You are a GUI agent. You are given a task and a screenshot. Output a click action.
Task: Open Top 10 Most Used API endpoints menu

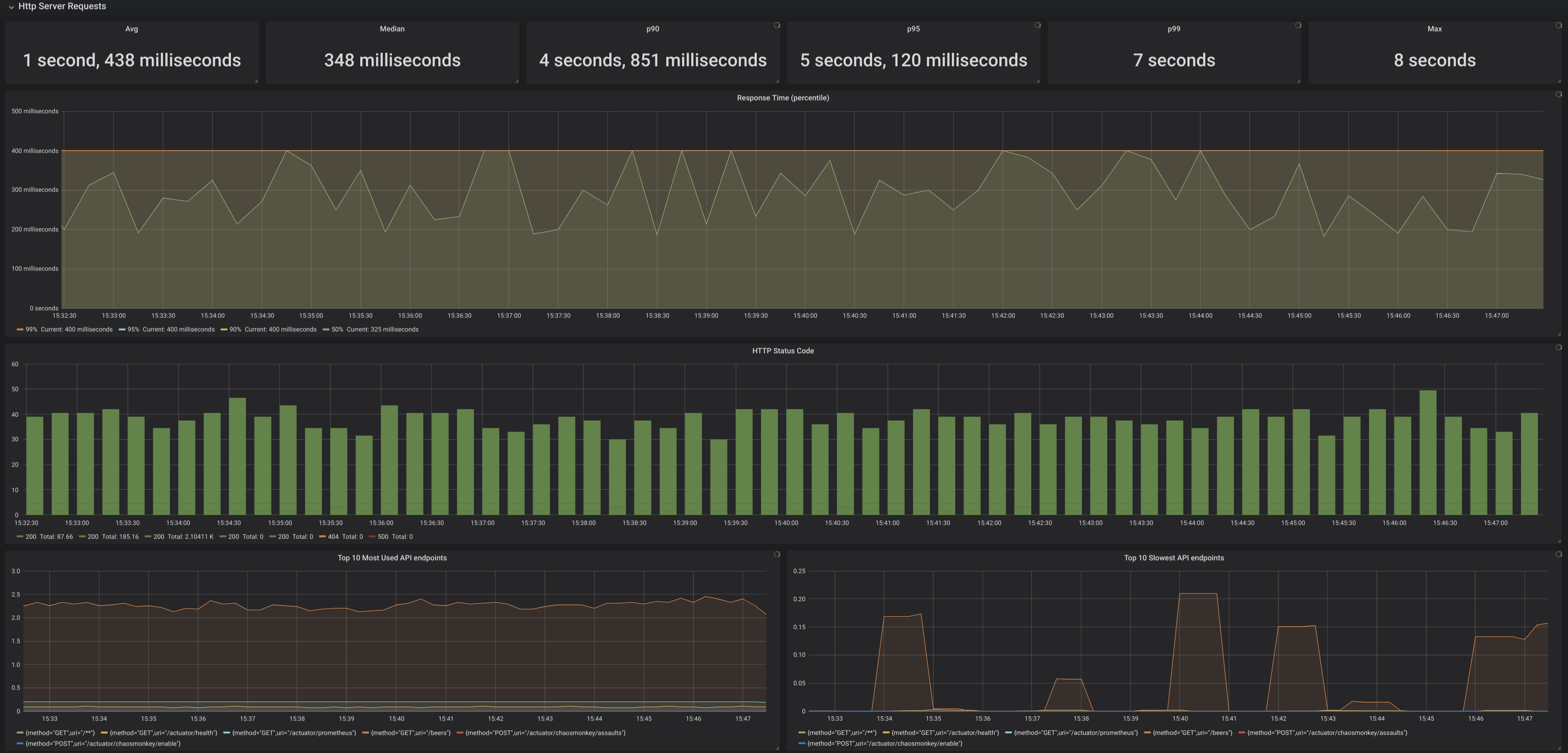click(392, 558)
